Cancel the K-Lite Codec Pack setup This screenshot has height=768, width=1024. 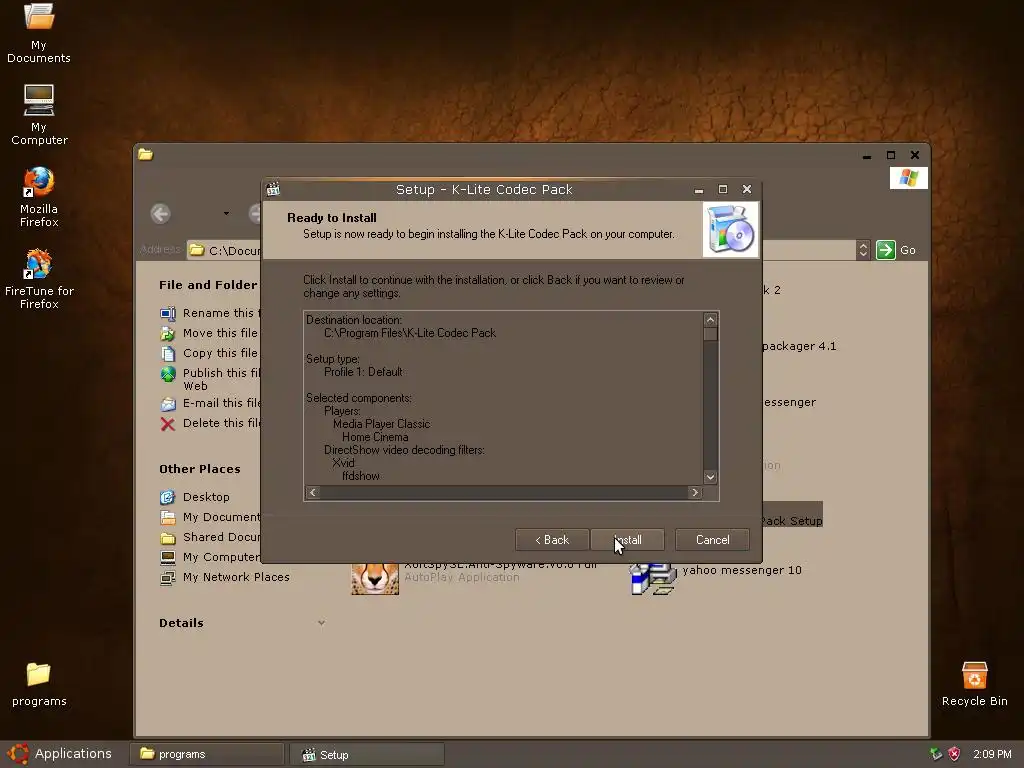712,540
